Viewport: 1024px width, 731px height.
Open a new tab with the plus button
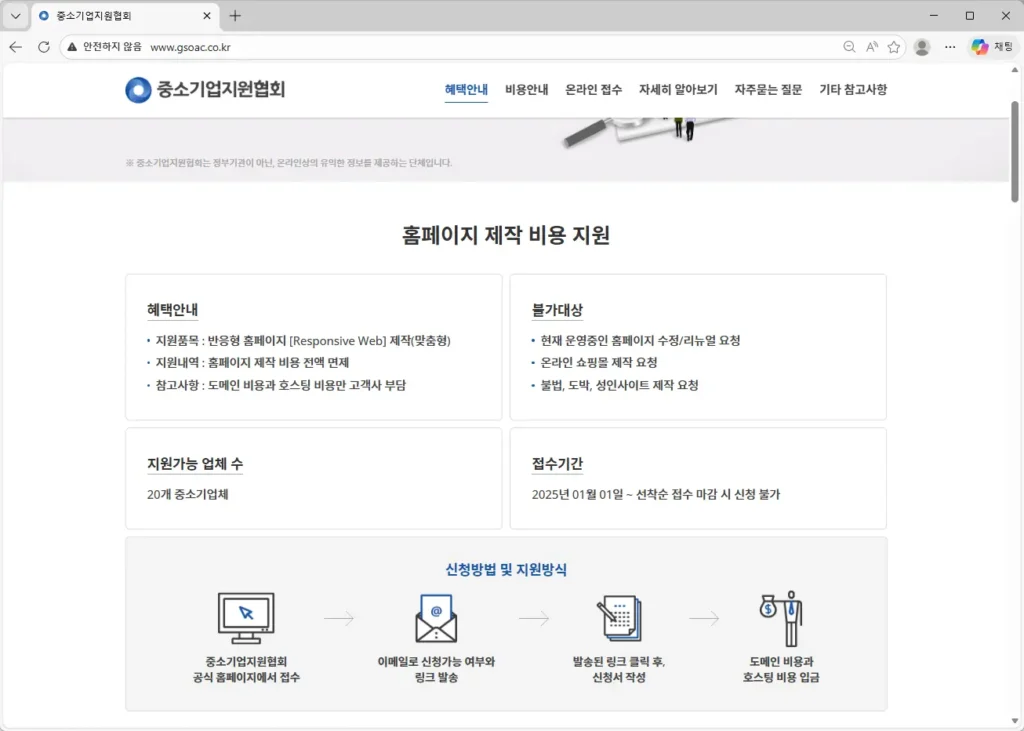pyautogui.click(x=235, y=16)
